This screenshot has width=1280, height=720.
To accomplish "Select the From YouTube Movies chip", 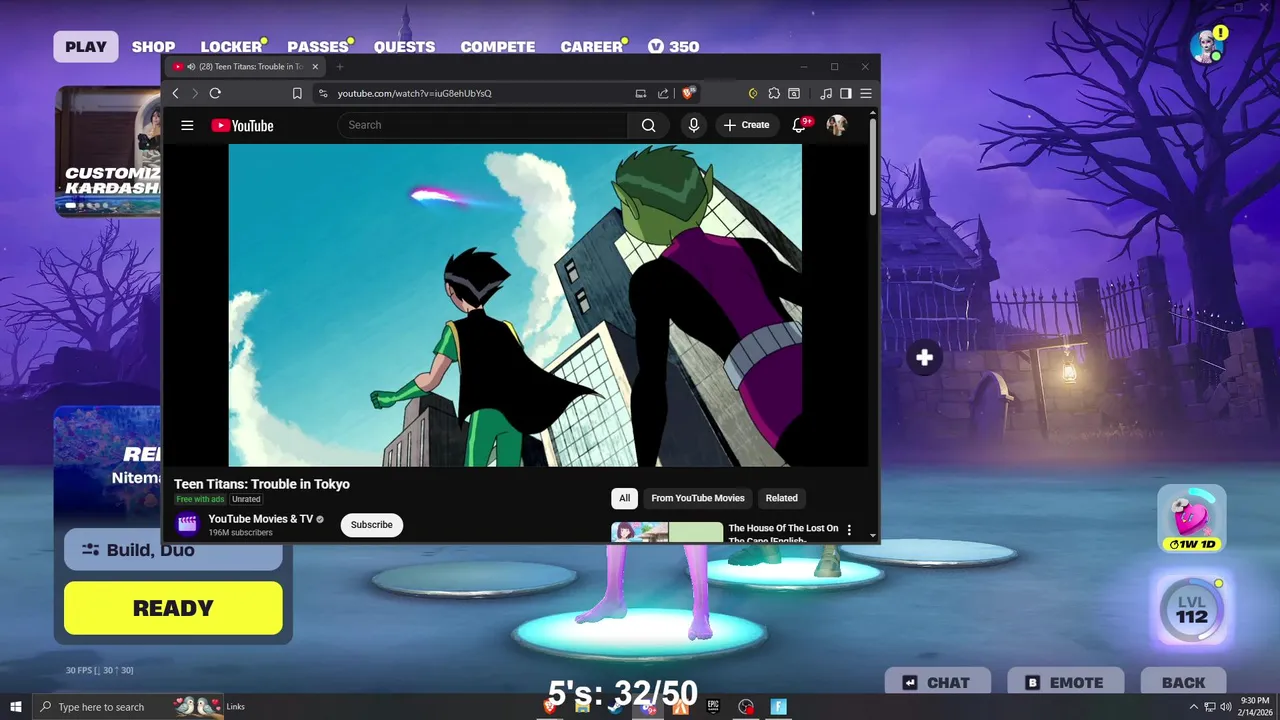I will point(698,498).
